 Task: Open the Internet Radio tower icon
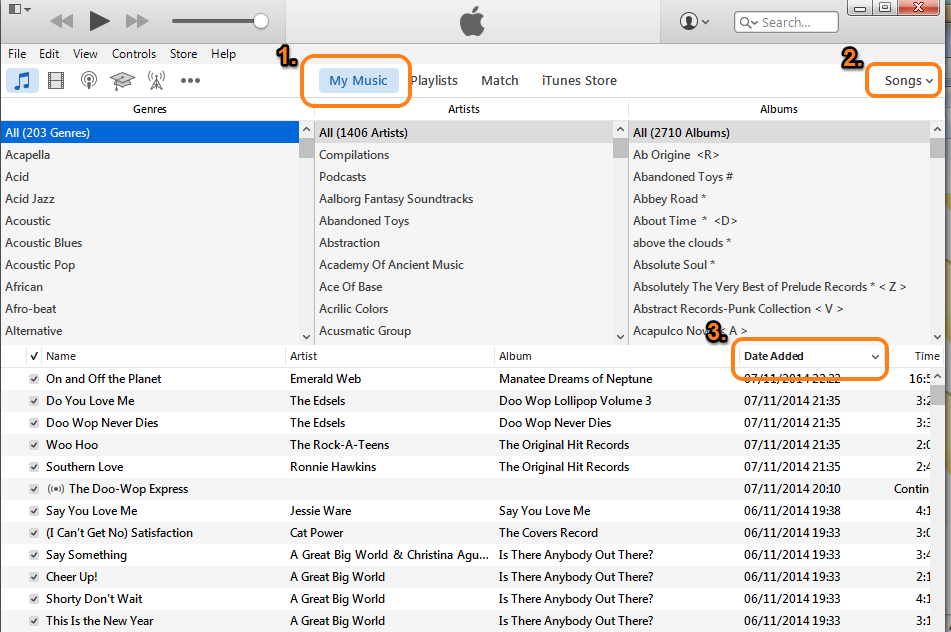[156, 81]
